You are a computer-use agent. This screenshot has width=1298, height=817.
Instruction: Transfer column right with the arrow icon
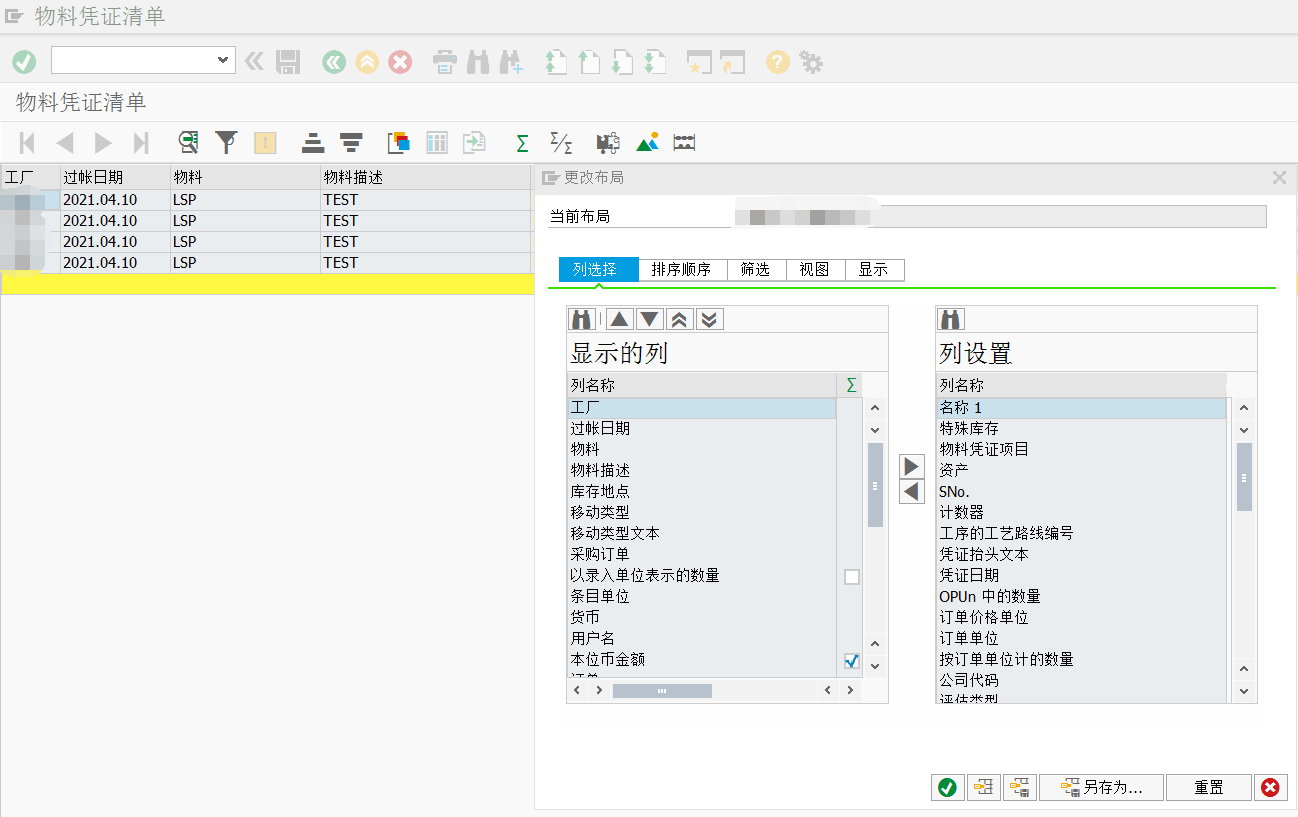click(x=911, y=464)
